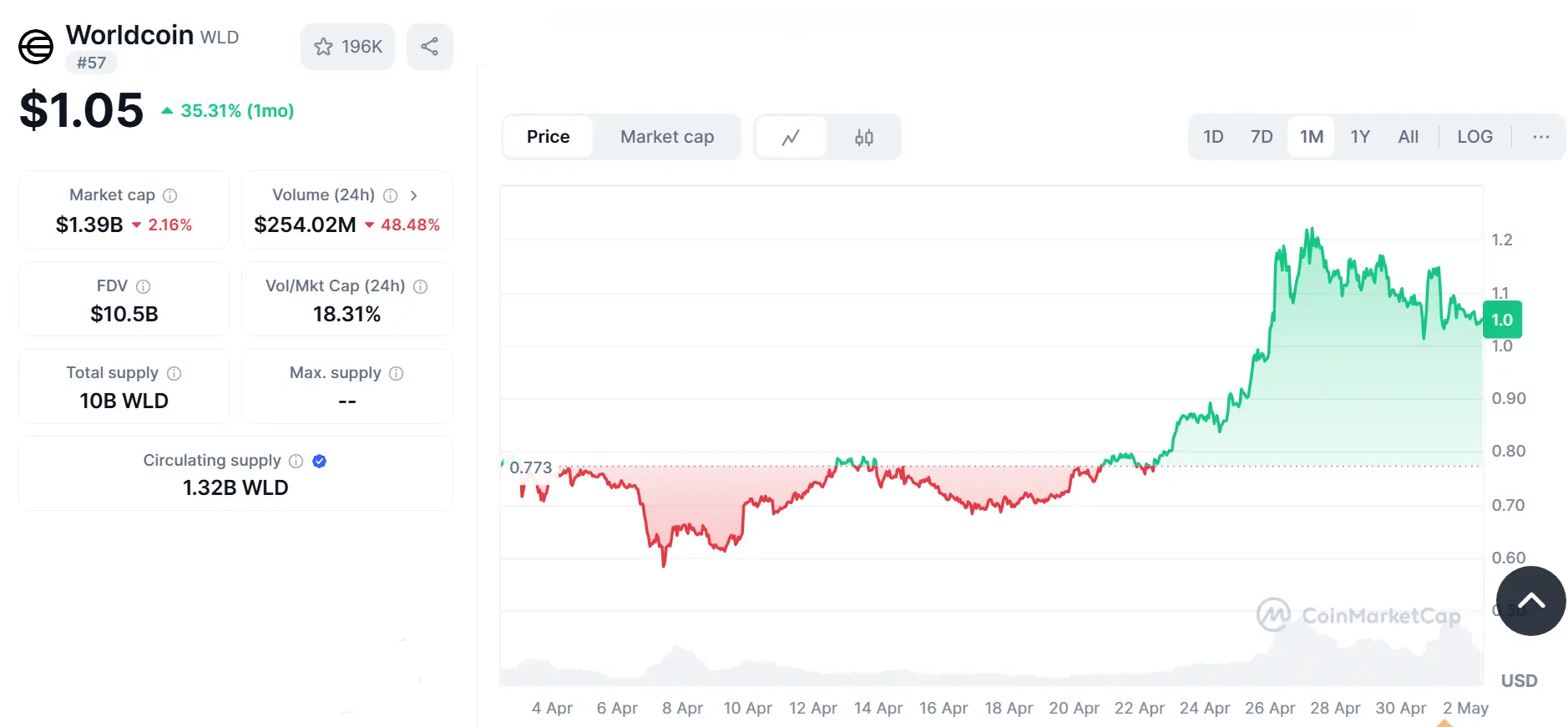Set chart range to 1M

[x=1312, y=137]
